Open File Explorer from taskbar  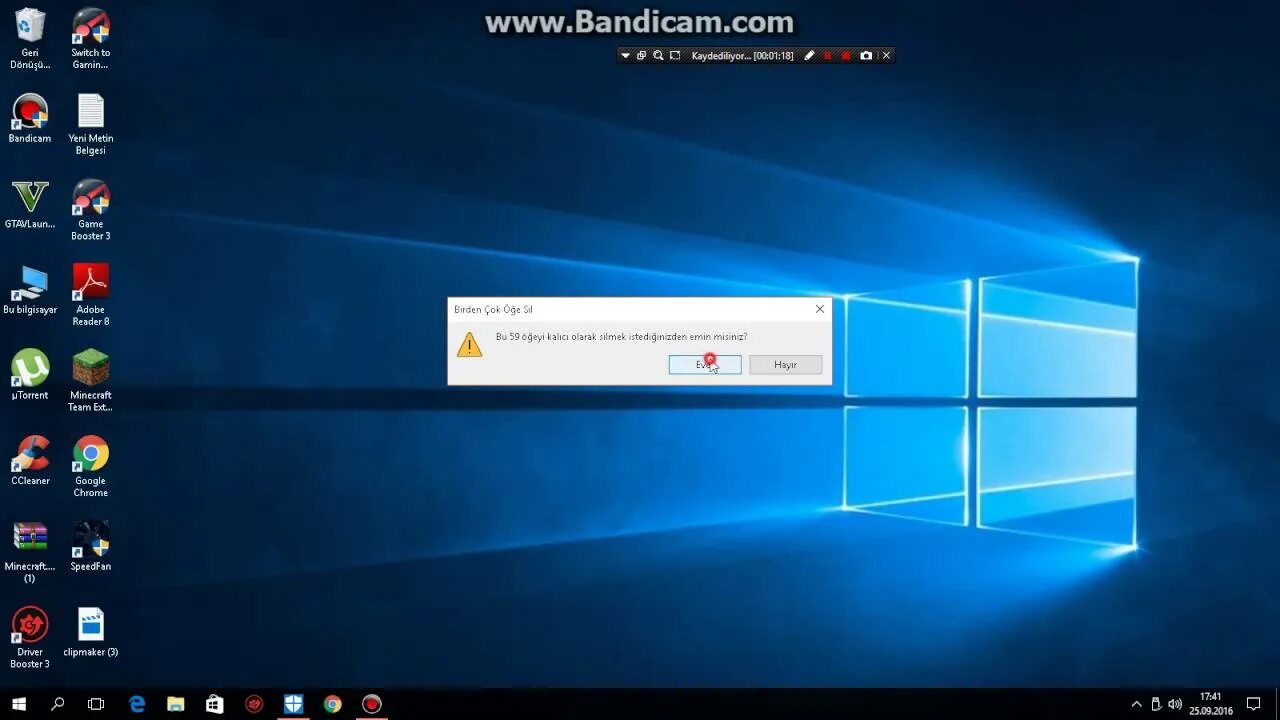176,704
